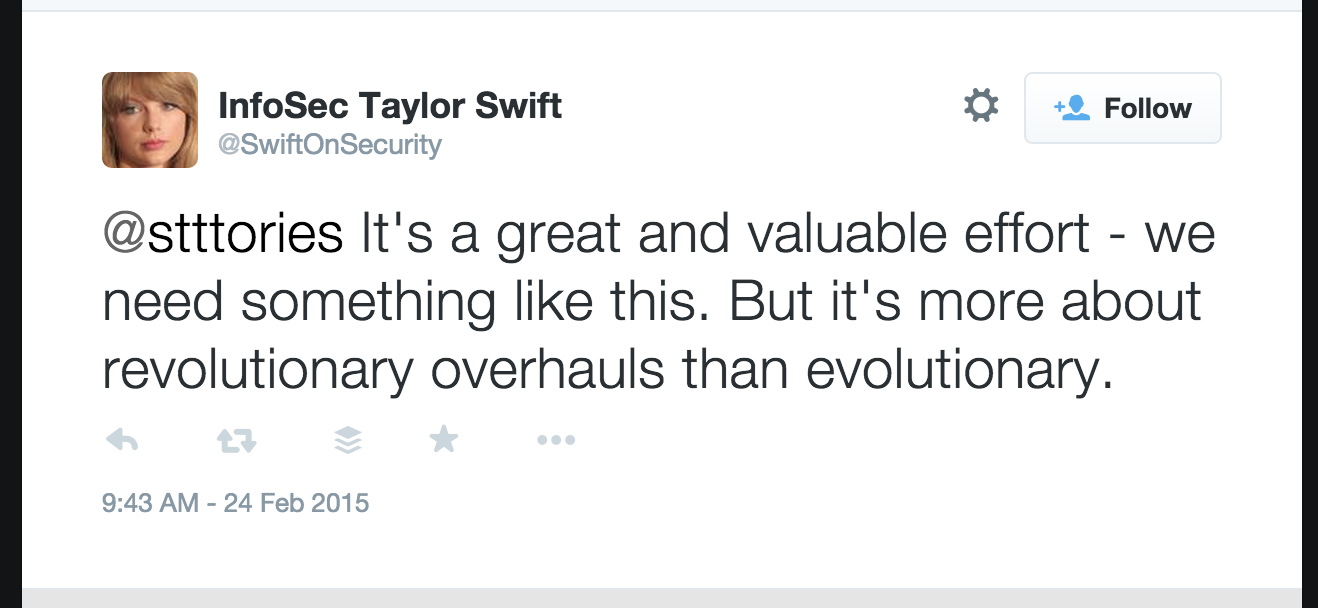Open the InfoSec Taylor Swift display name
Screen dimensions: 1318x608
[390, 105]
